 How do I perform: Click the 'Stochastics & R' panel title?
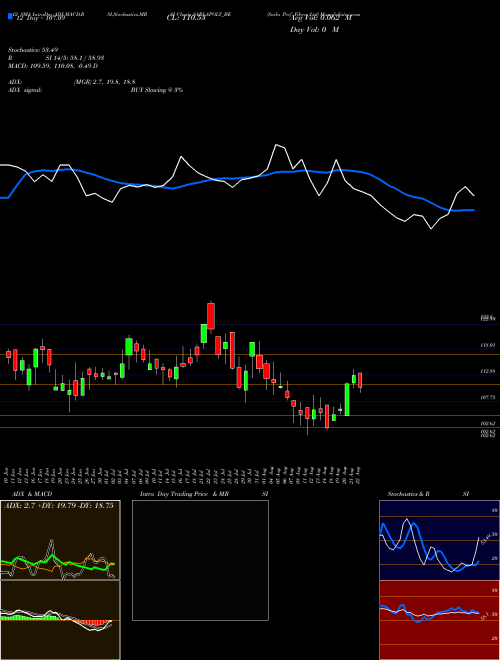(409, 494)
